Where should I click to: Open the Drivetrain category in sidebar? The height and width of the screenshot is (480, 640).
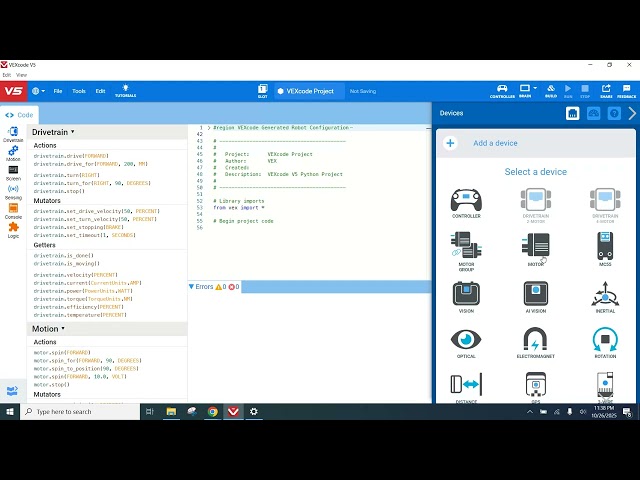[x=13, y=134]
